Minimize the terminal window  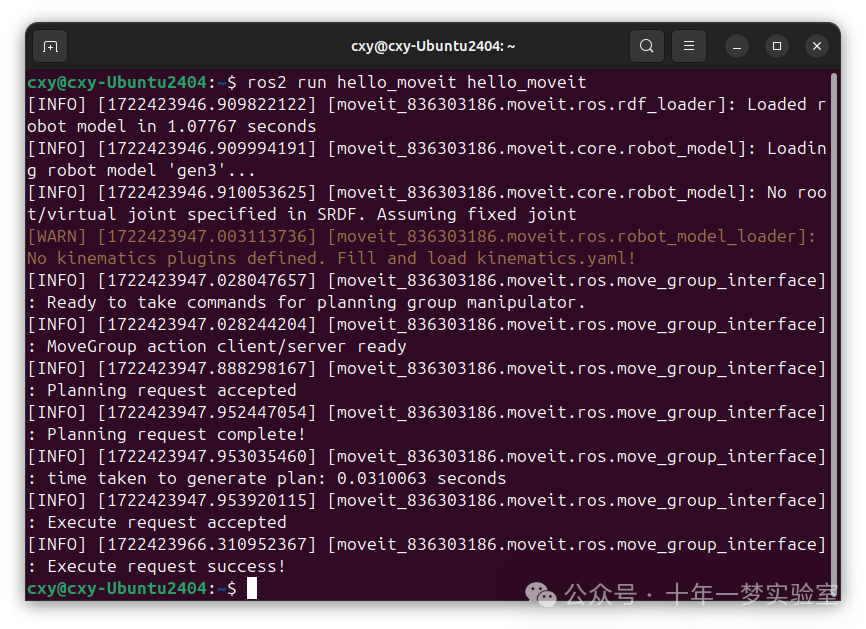tap(737, 46)
